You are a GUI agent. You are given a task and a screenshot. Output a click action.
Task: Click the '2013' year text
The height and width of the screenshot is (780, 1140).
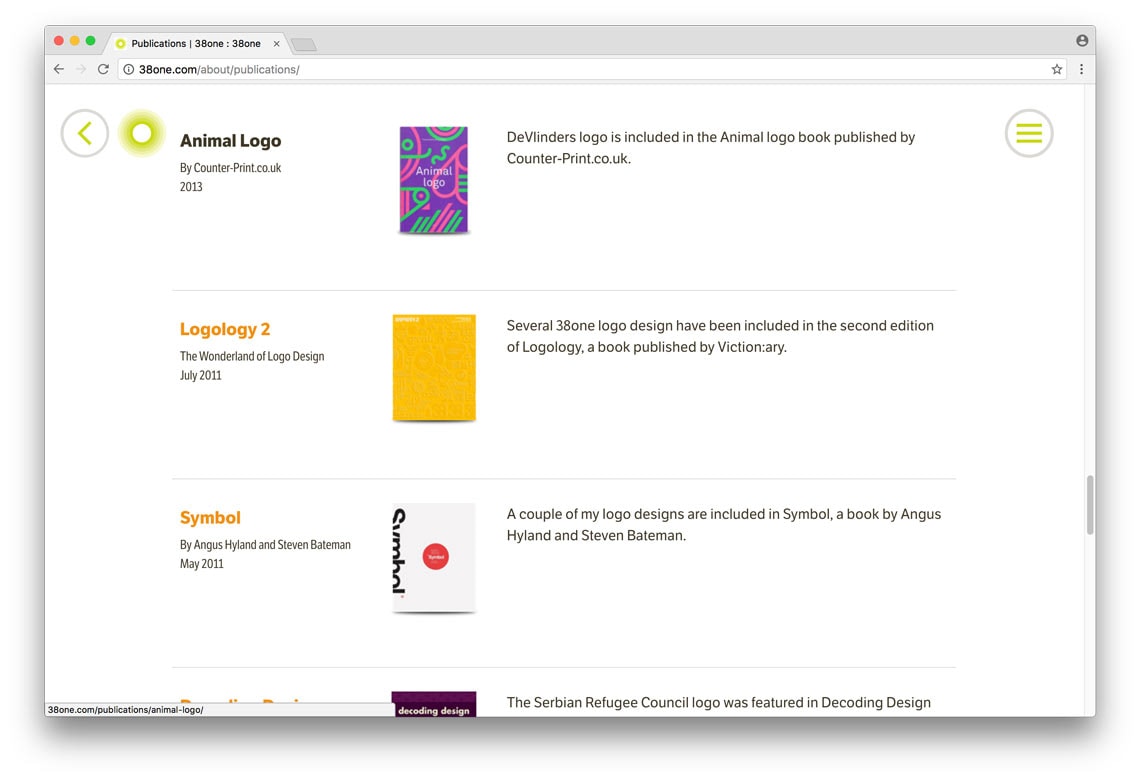click(191, 187)
